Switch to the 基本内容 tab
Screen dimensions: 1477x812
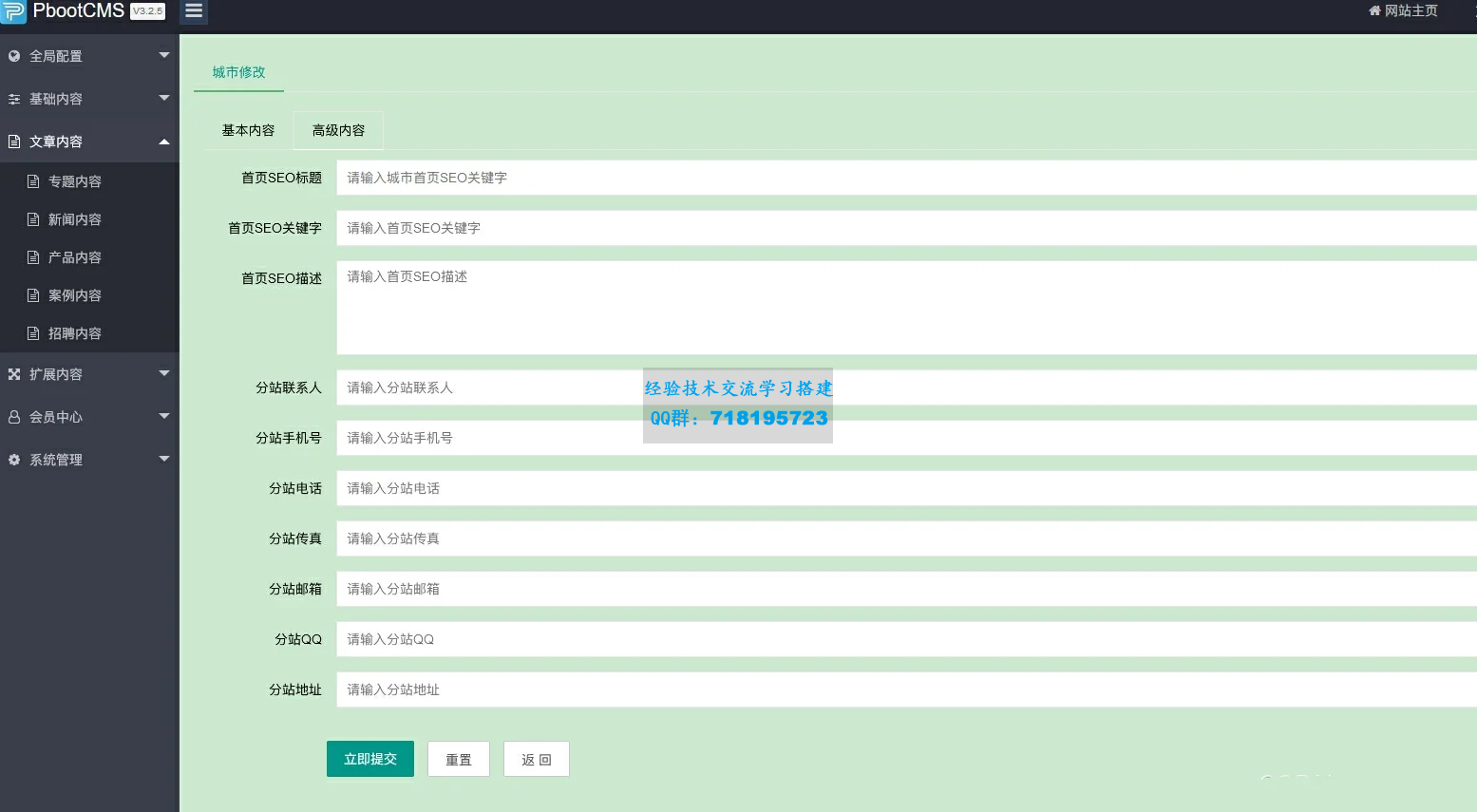point(248,130)
